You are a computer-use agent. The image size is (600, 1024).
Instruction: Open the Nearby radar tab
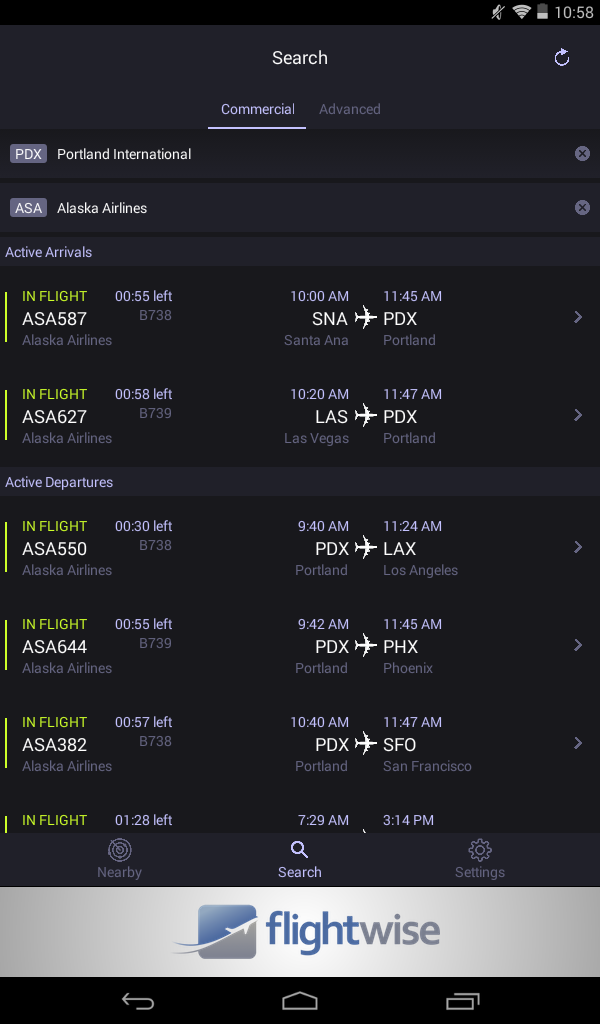coord(119,859)
